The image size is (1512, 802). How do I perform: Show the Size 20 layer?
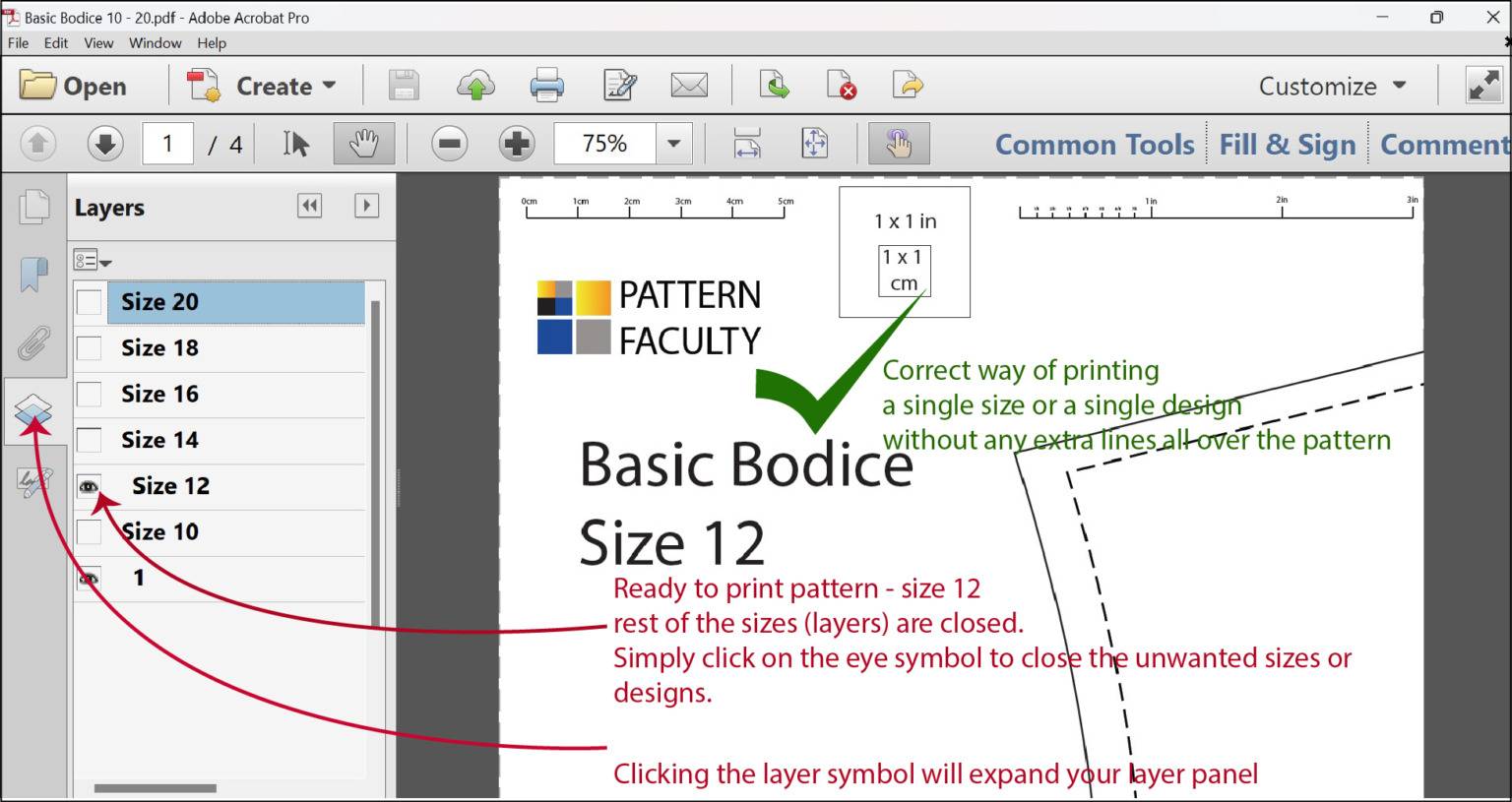click(89, 302)
